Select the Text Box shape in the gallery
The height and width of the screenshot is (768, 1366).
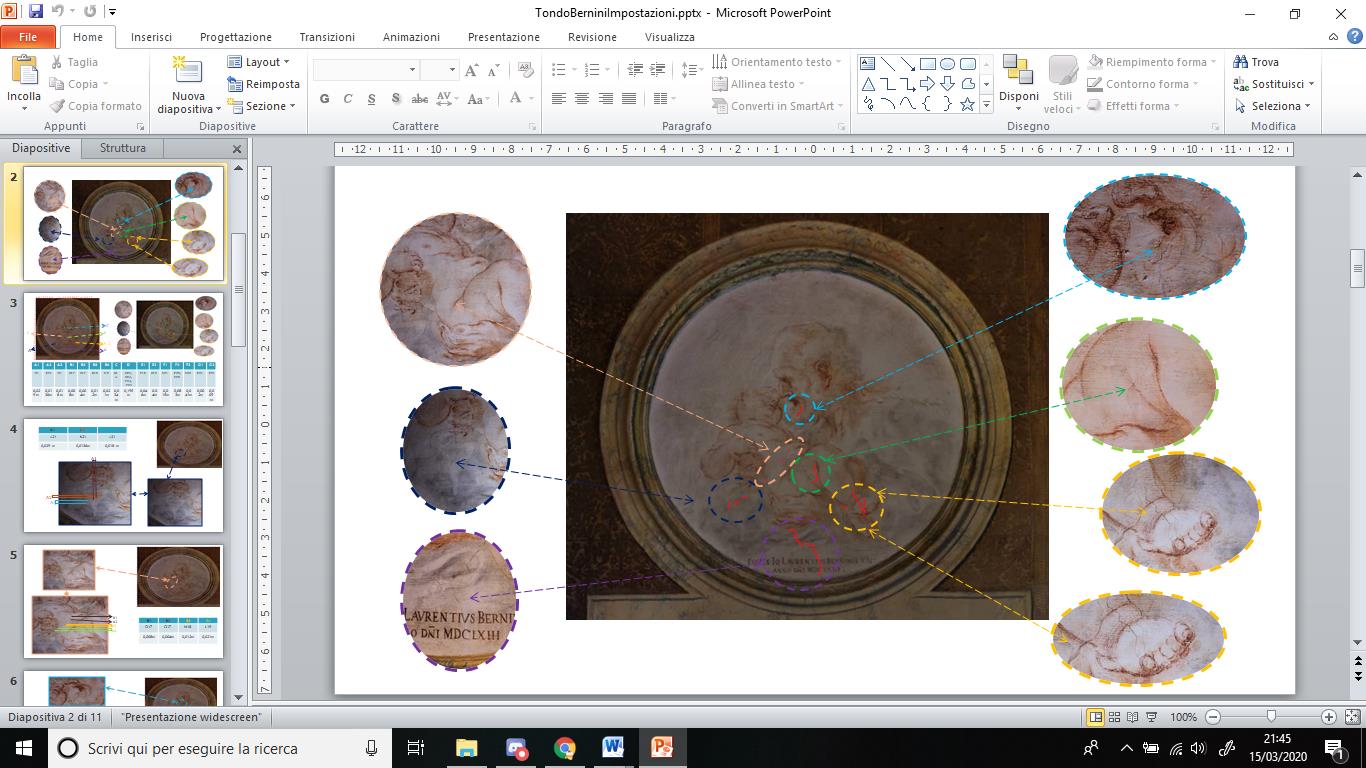868,64
